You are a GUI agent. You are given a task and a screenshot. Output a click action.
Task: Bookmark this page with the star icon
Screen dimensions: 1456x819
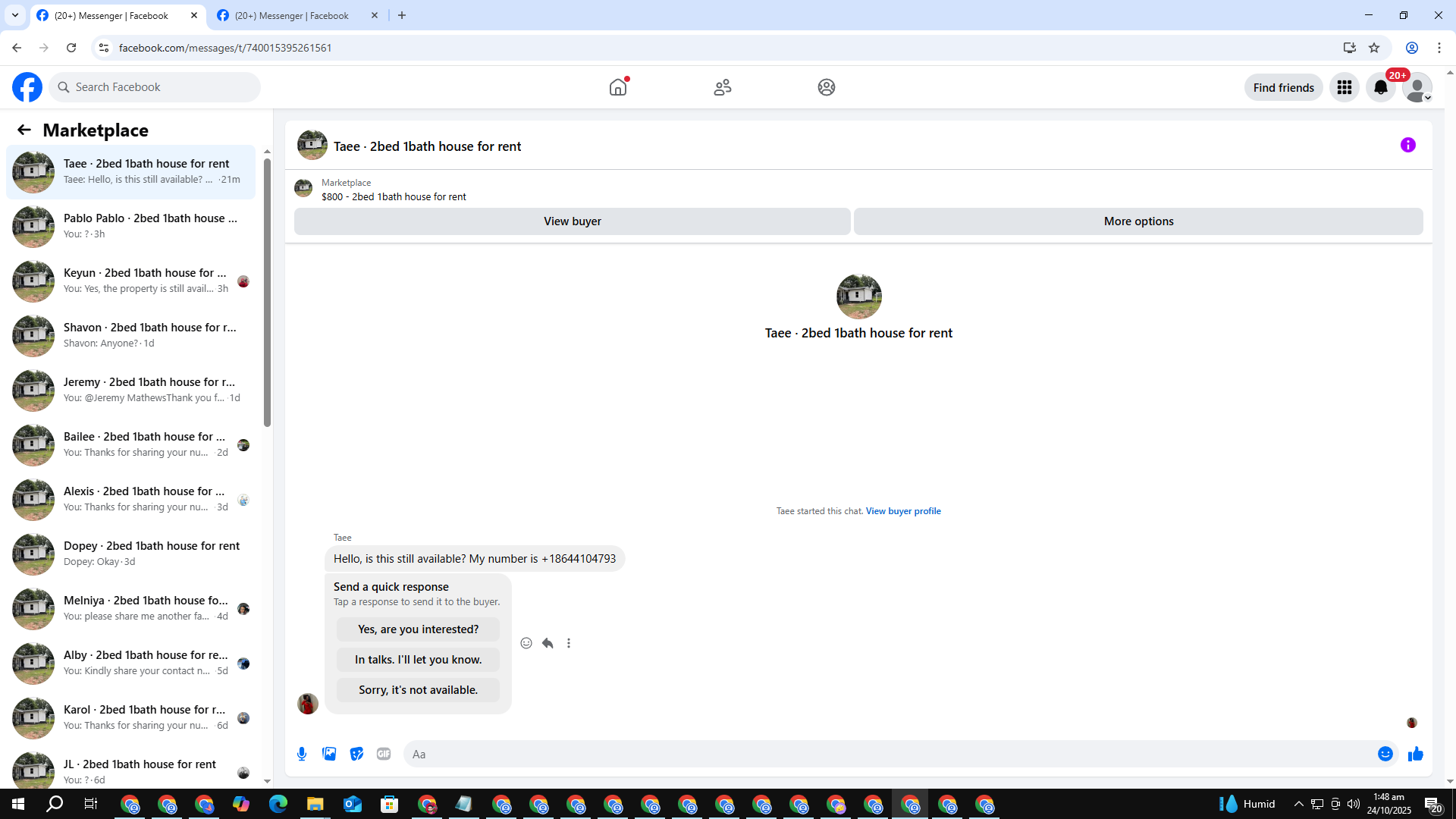[1374, 48]
